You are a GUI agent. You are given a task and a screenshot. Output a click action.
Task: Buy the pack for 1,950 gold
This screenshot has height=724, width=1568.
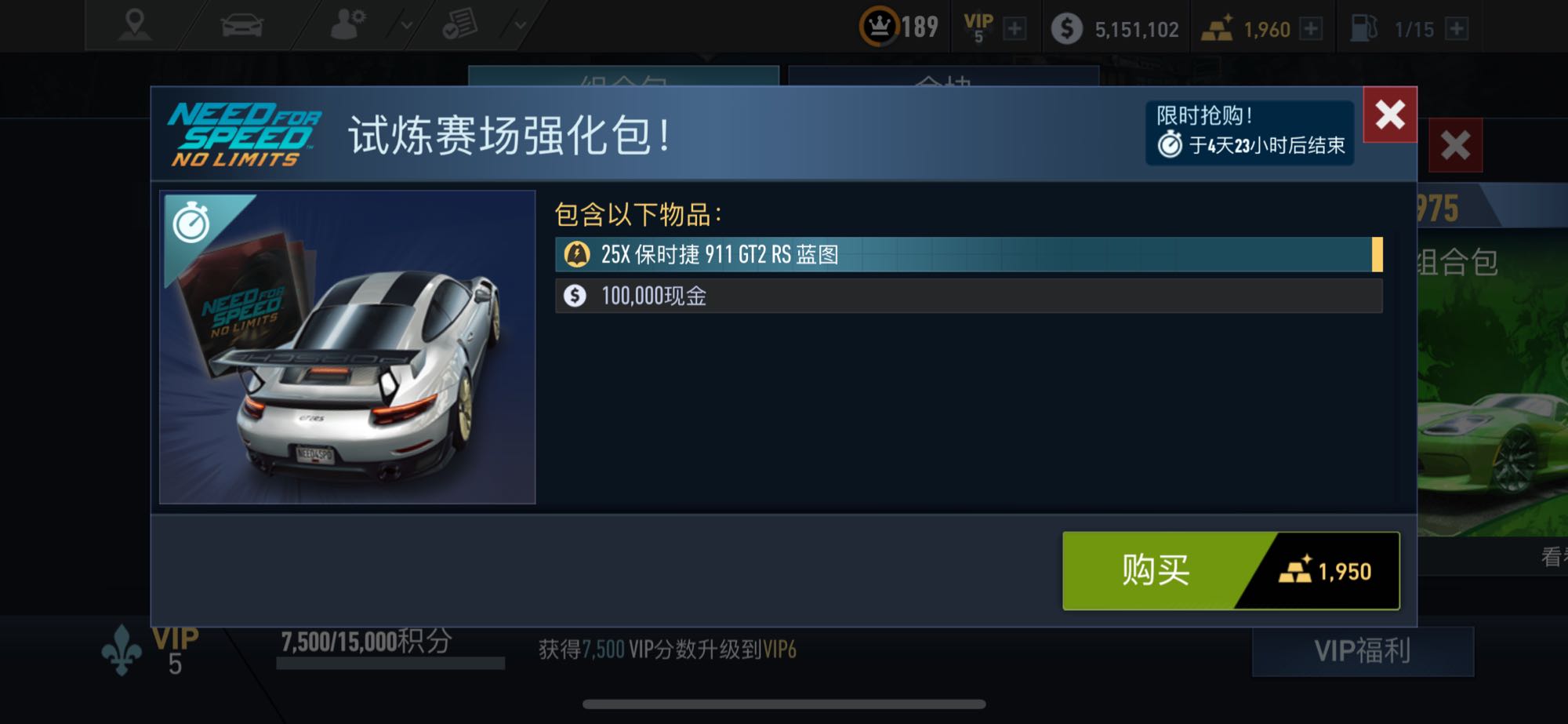pyautogui.click(x=1231, y=570)
